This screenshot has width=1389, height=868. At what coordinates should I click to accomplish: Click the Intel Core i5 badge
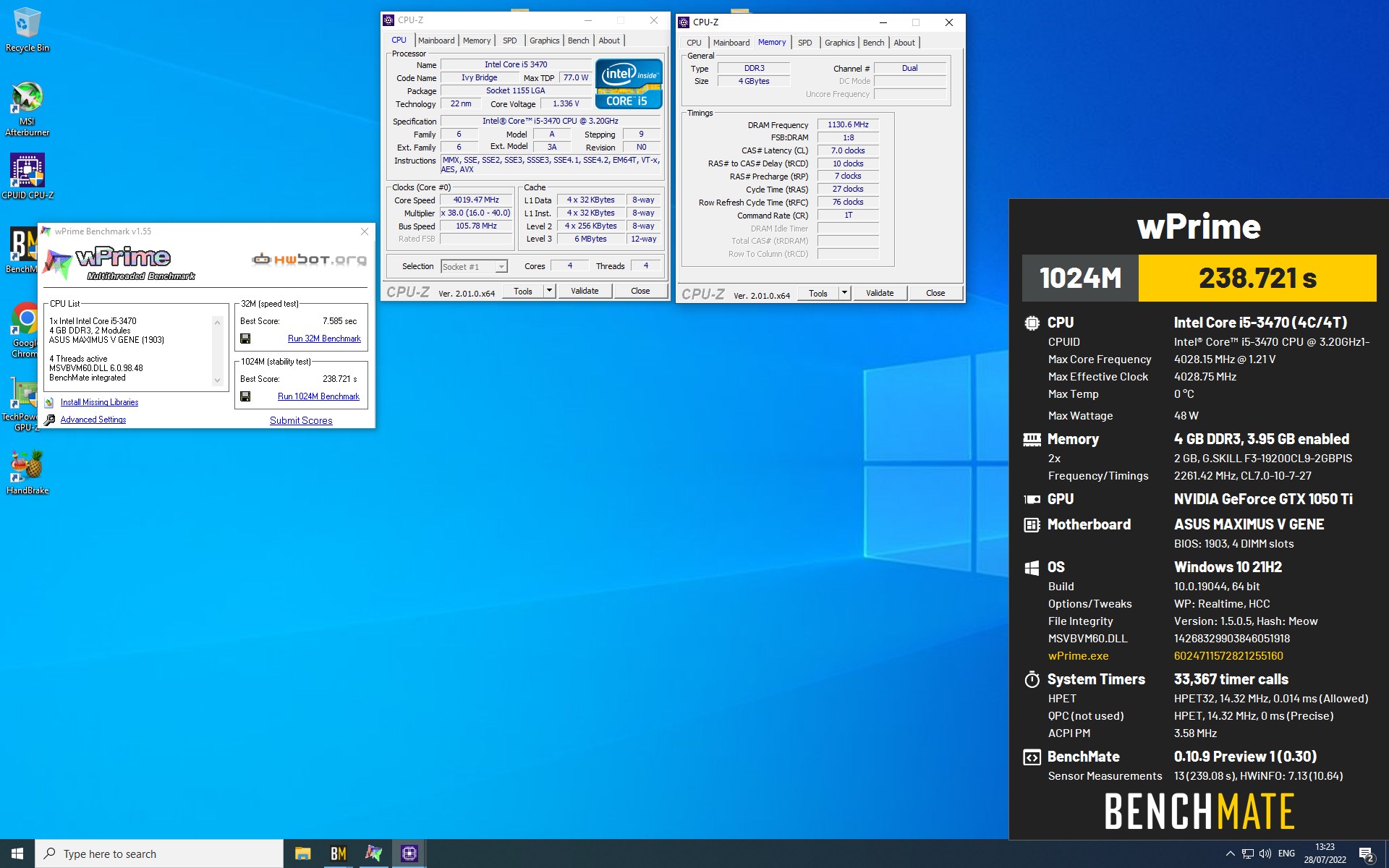click(629, 84)
